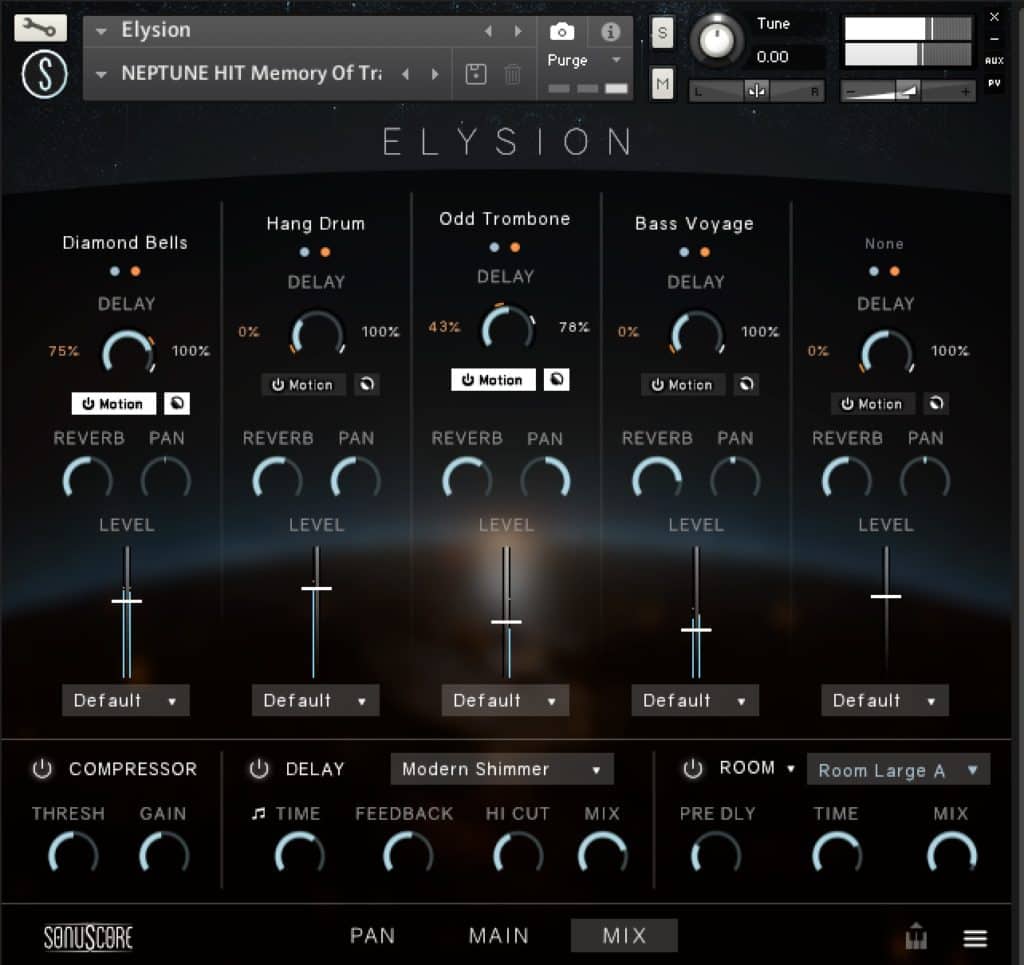Click the Diamond Bells motion randomize icon
This screenshot has width=1024, height=965.
(177, 403)
